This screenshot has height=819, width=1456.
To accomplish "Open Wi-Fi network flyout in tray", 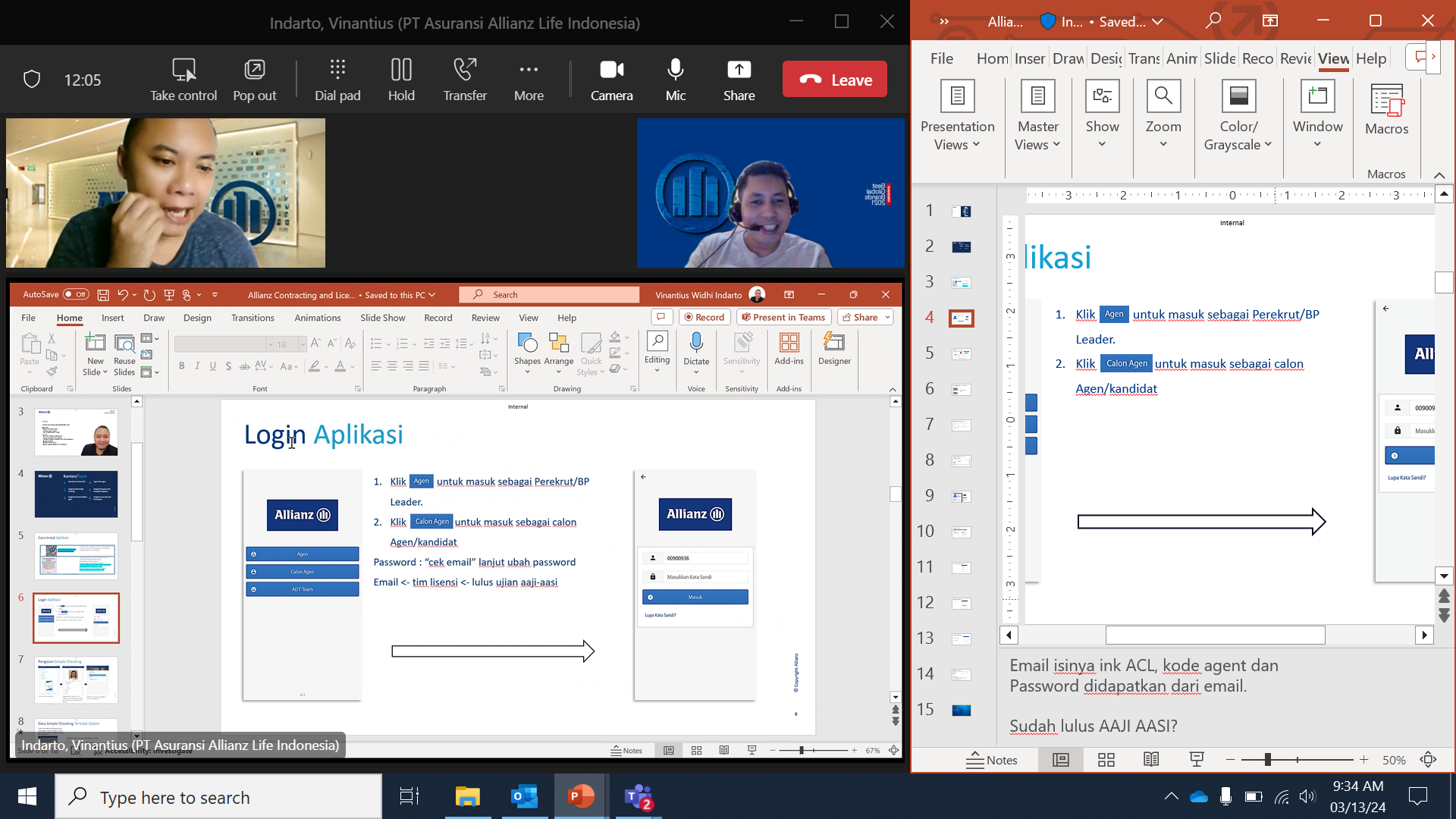I will tap(1282, 796).
